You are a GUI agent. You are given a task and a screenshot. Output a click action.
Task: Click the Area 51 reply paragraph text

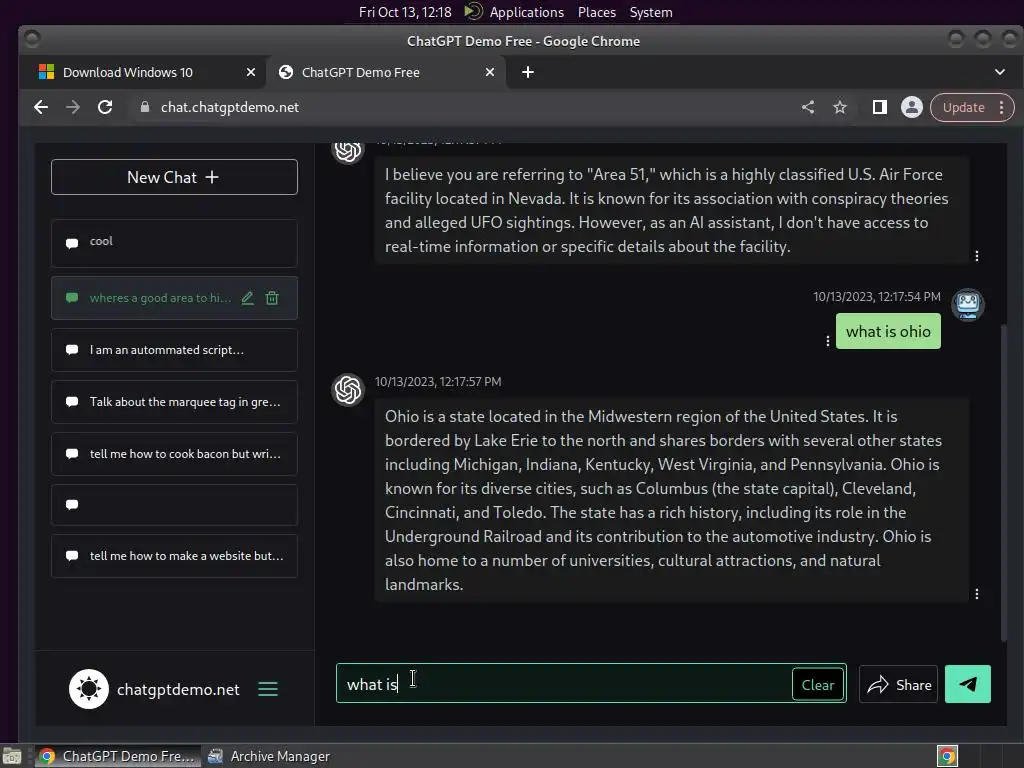point(666,210)
